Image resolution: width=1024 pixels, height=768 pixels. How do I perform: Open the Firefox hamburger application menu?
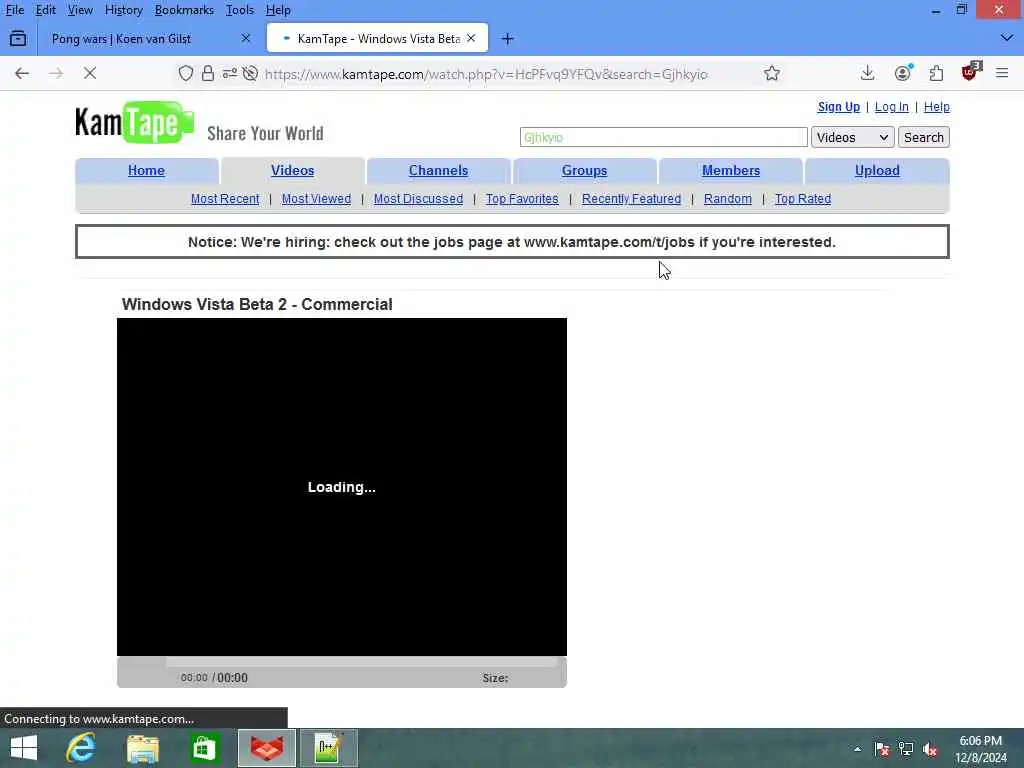pyautogui.click(x=1002, y=73)
